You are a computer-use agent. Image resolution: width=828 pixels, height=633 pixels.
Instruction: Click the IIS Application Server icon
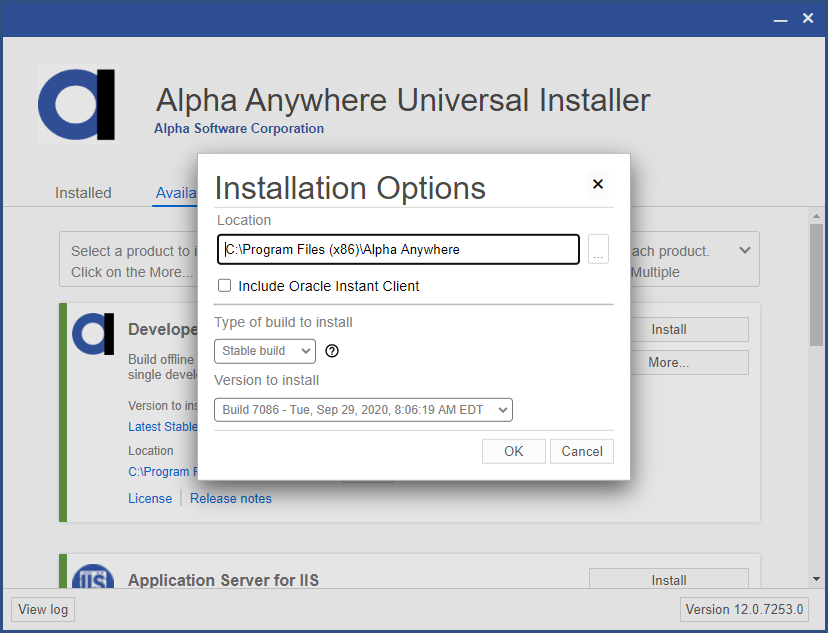tap(93, 576)
